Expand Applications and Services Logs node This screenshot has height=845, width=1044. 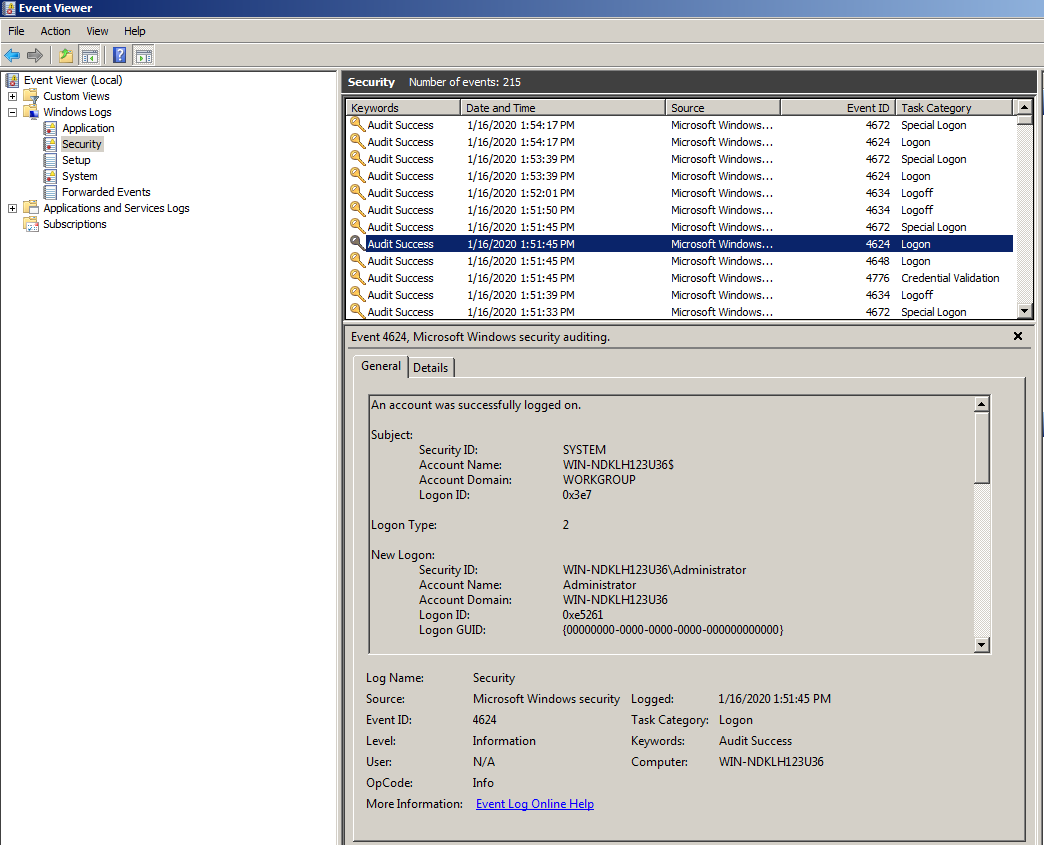(x=12, y=208)
